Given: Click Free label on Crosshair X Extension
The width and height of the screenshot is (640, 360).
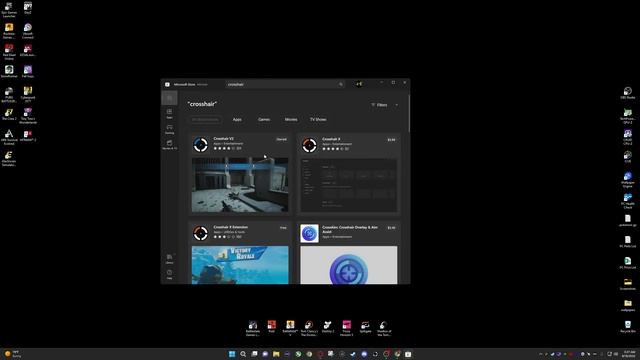Looking at the screenshot, I should (x=283, y=228).
